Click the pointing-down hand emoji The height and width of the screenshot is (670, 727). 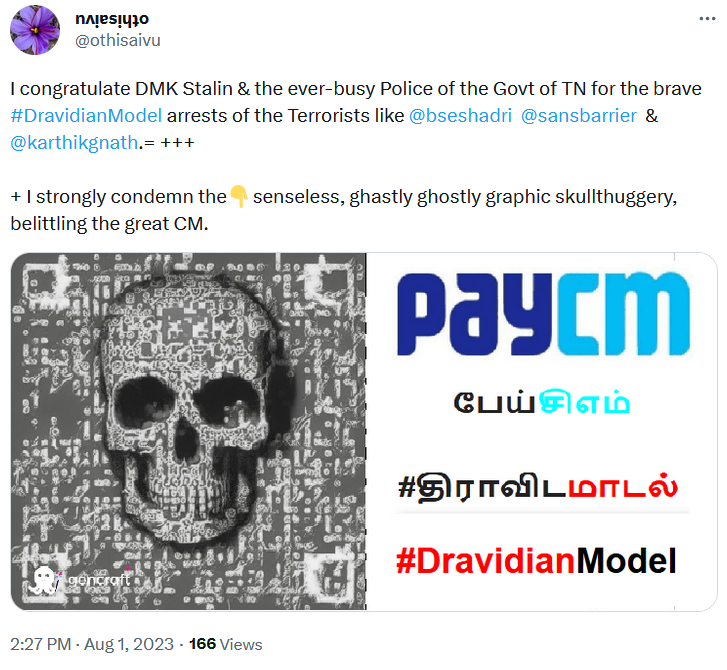239,197
